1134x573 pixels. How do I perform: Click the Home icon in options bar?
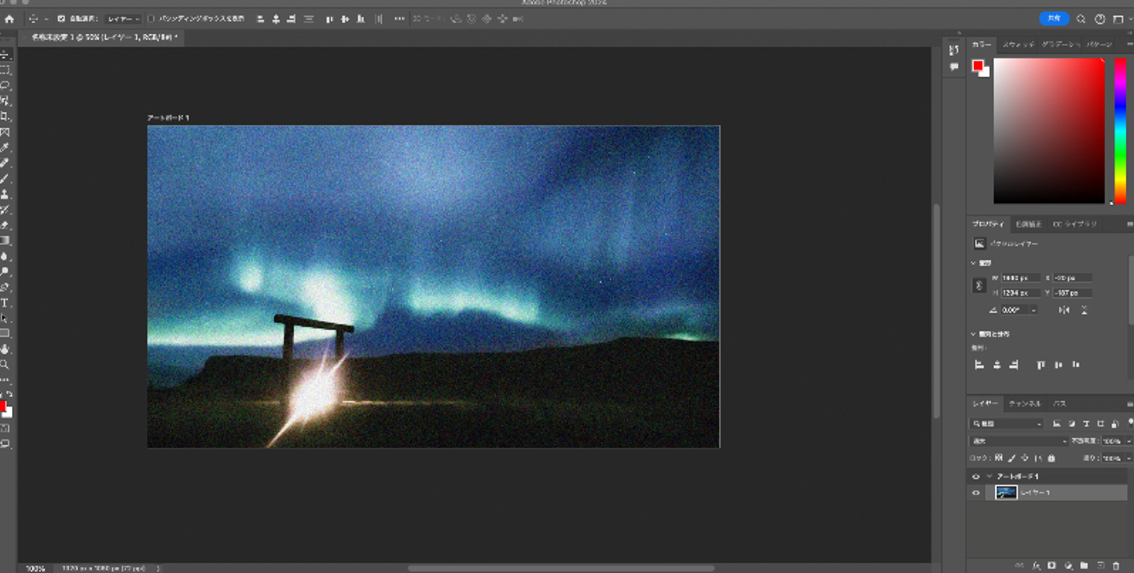9,19
